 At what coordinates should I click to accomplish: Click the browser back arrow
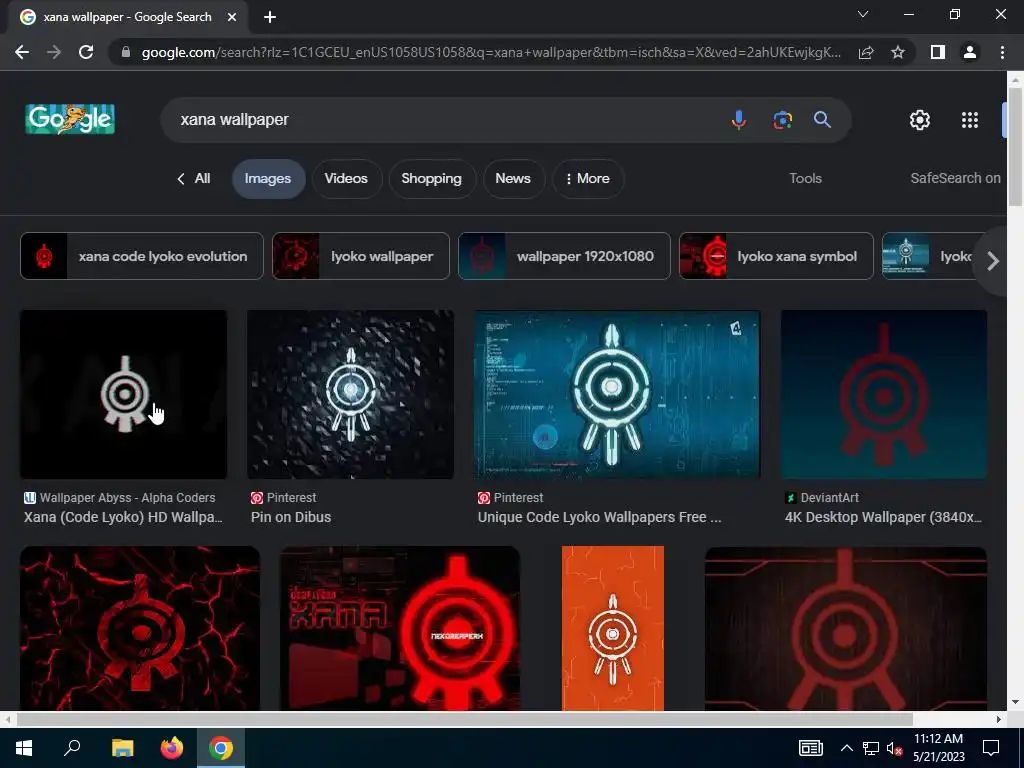coord(22,52)
